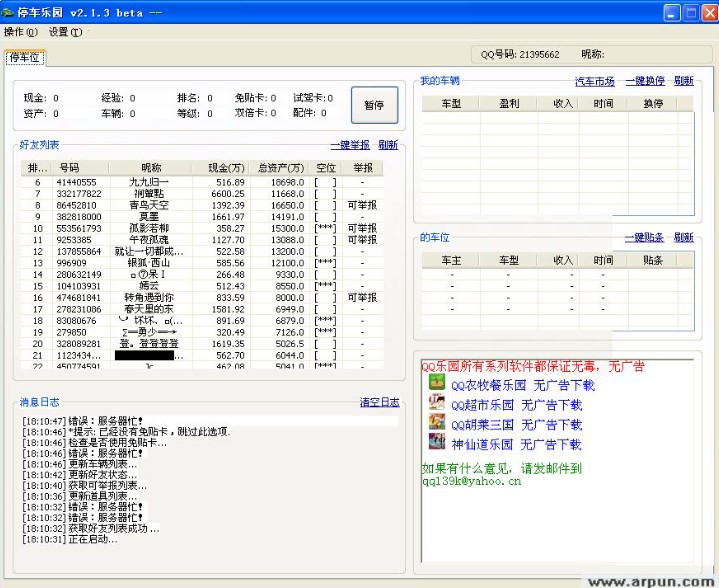Click 一键举报 above the friend list

click(350, 145)
